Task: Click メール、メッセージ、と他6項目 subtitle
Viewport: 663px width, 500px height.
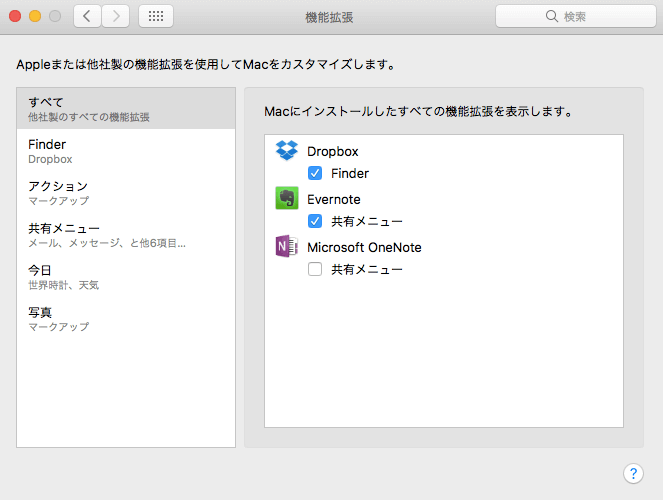Action: coord(107,243)
